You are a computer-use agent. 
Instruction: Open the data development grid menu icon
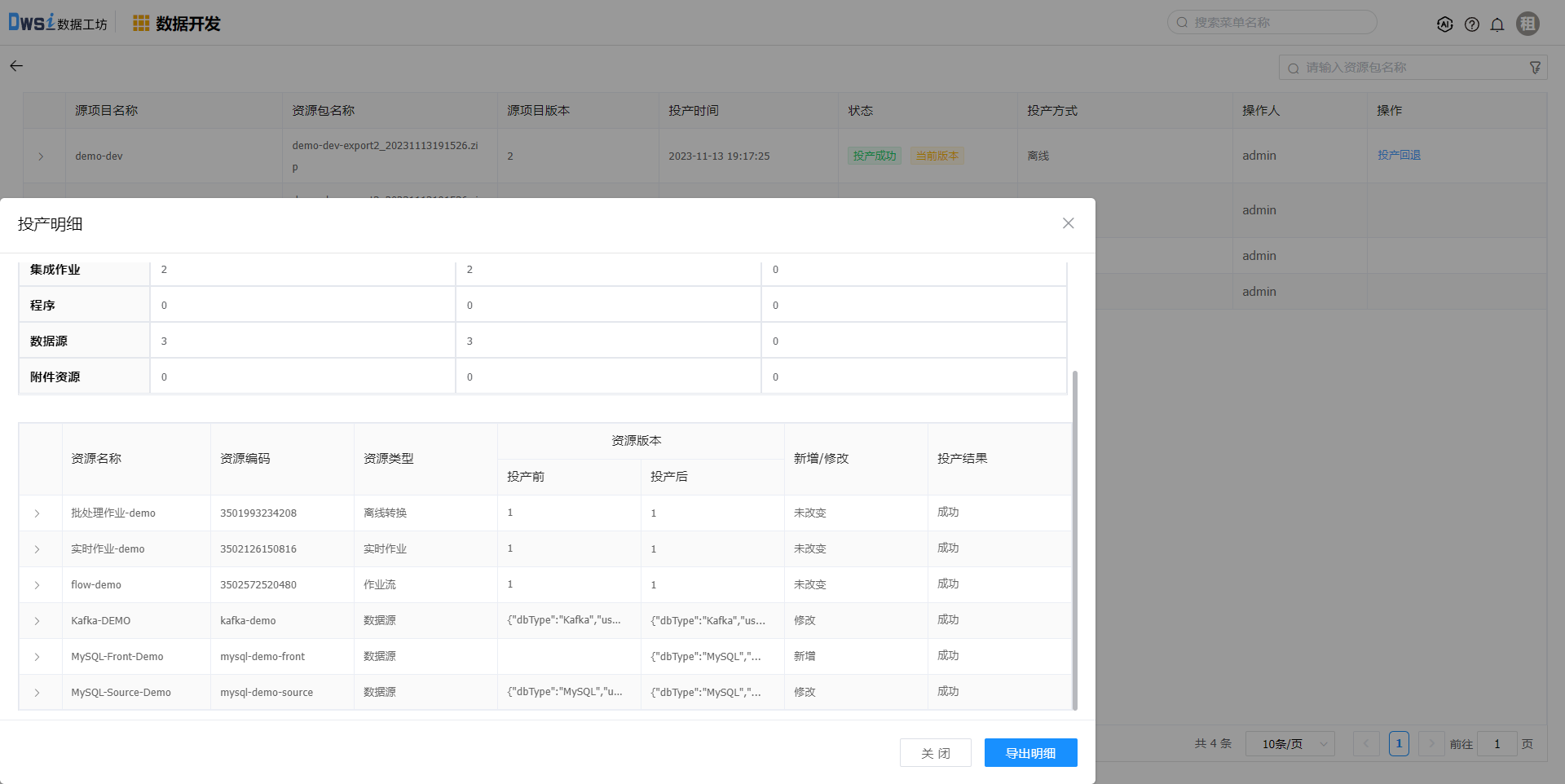[x=141, y=24]
